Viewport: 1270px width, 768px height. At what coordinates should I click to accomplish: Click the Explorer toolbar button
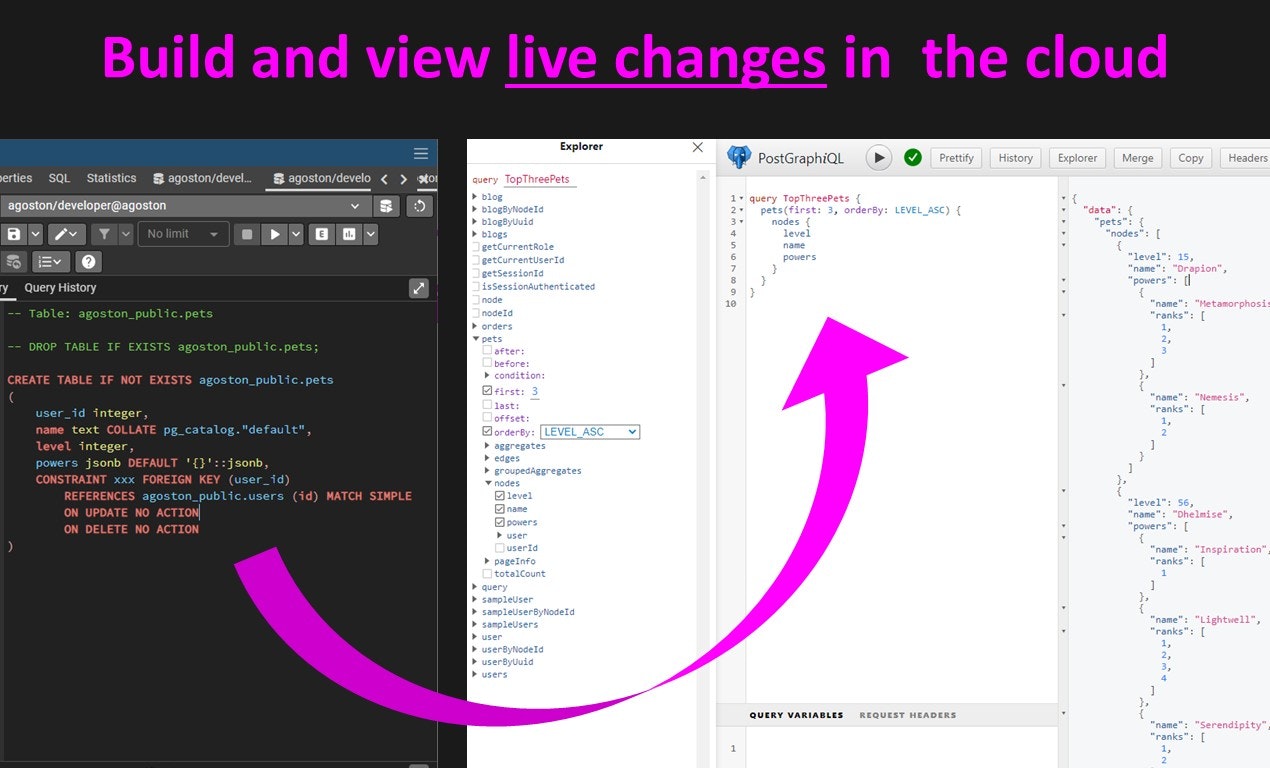point(1078,158)
